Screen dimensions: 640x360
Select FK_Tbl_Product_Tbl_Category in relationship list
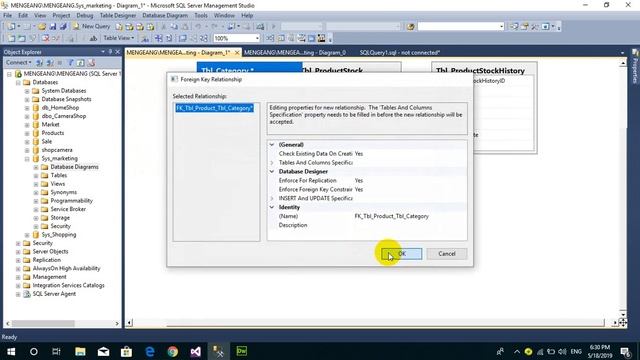[x=215, y=108]
